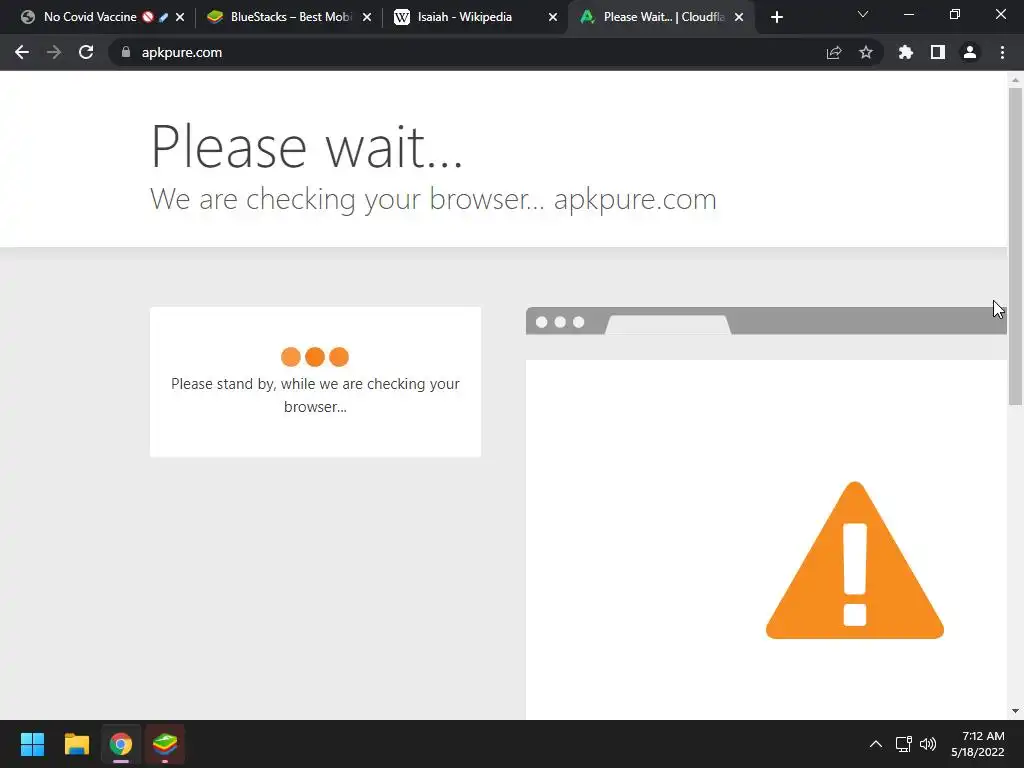
Task: Bookmark this tab with star icon
Action: 866,52
